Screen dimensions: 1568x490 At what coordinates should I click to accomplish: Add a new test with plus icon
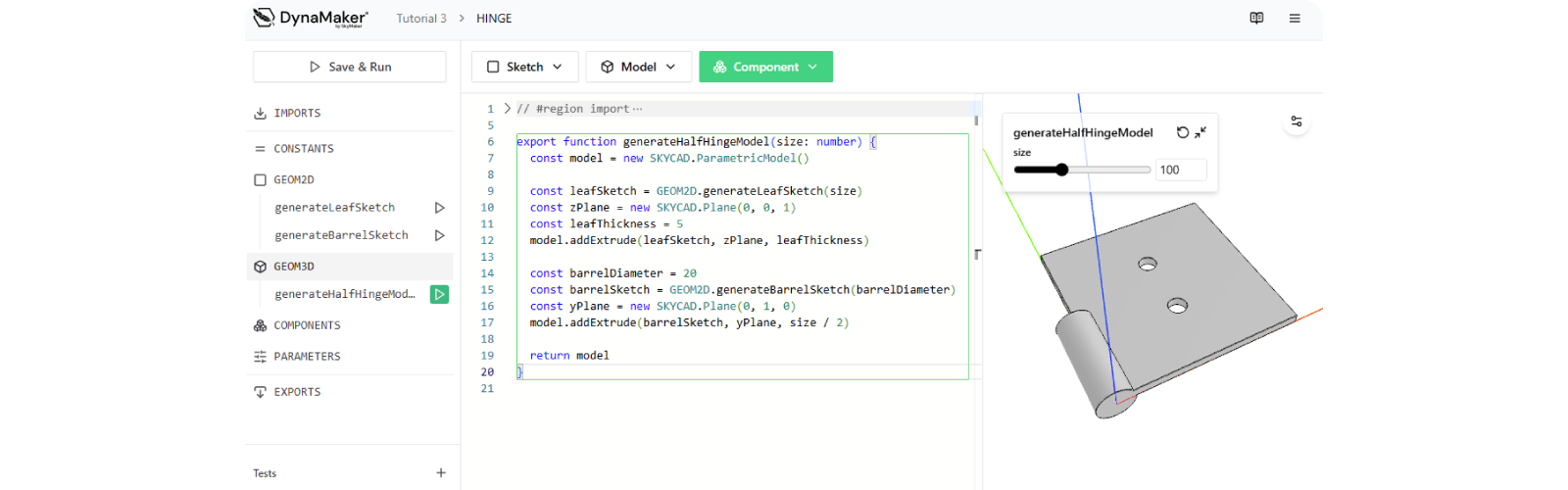point(441,473)
